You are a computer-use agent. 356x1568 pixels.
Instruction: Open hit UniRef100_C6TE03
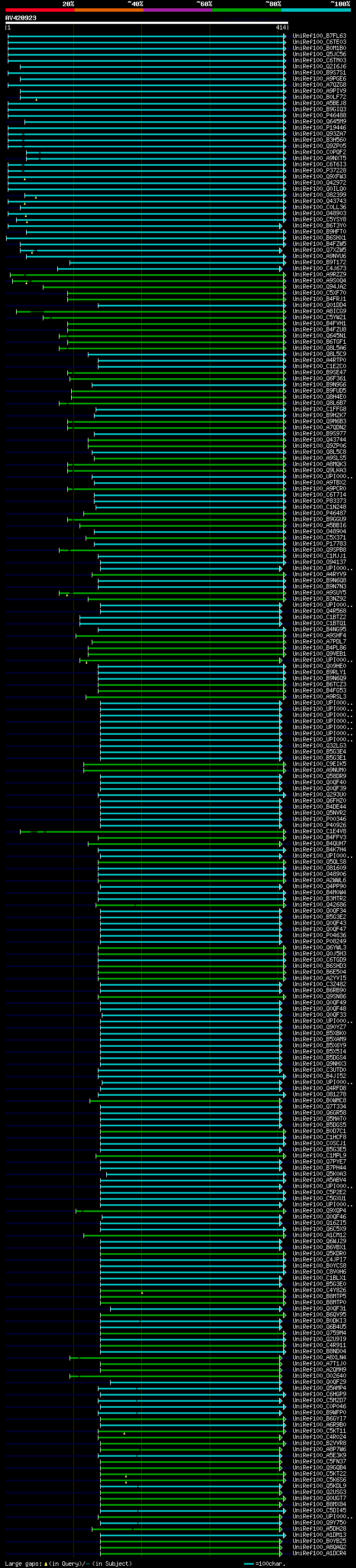click(319, 42)
